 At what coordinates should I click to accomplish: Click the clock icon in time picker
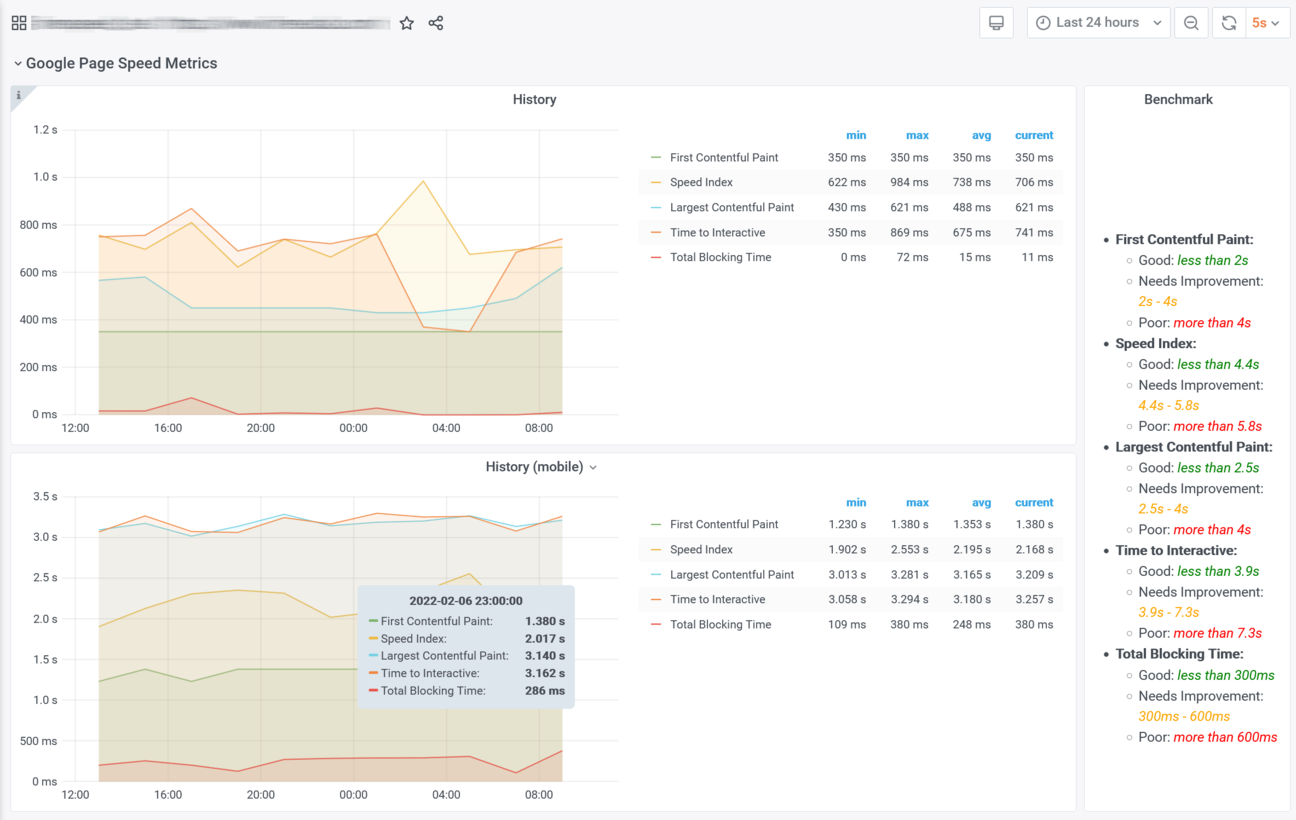point(1044,23)
